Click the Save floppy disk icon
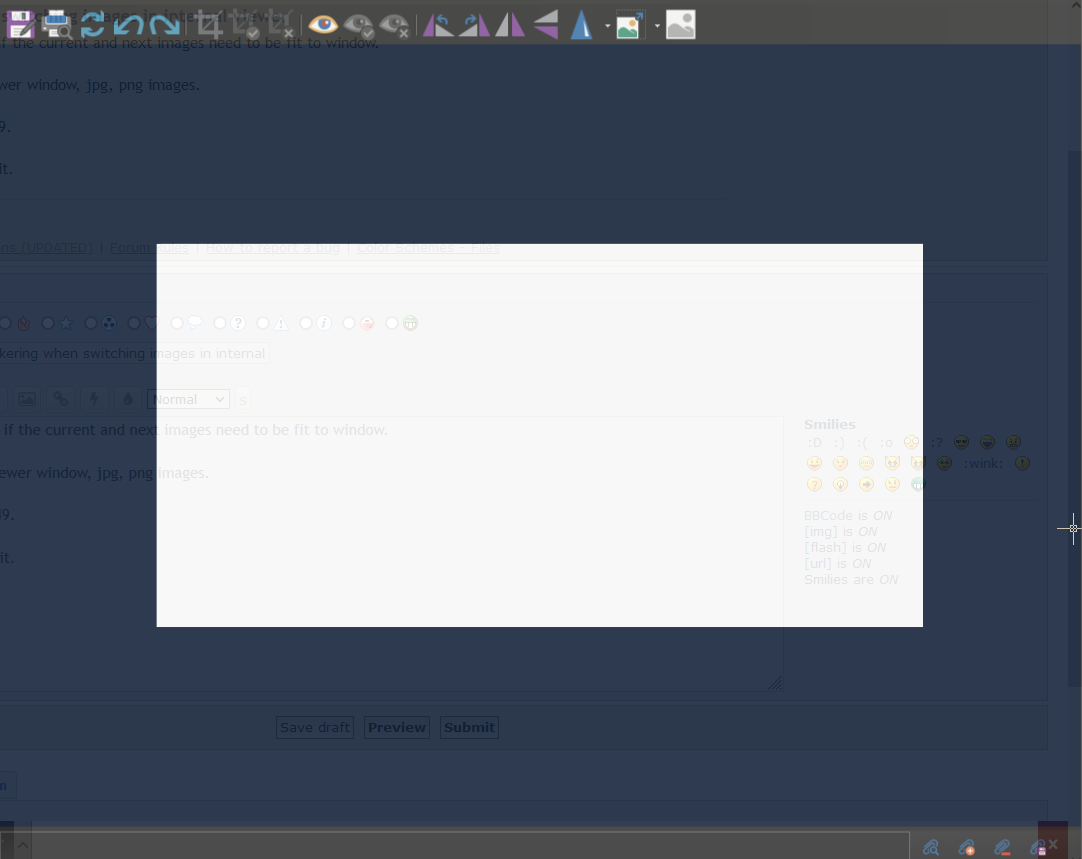1082x859 pixels. 20,24
